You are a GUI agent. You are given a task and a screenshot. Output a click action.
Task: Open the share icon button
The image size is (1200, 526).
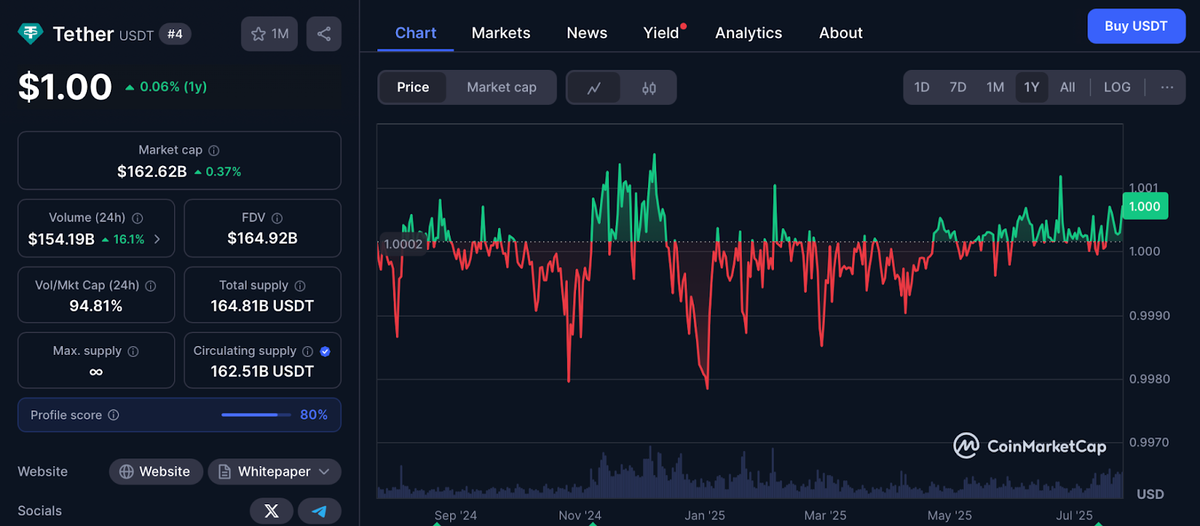(324, 34)
